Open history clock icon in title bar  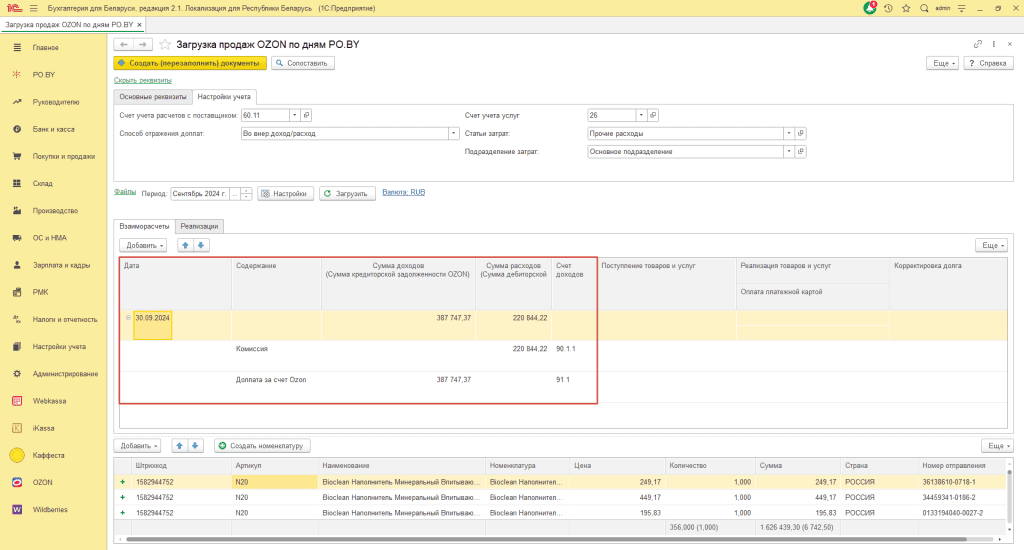(x=888, y=8)
